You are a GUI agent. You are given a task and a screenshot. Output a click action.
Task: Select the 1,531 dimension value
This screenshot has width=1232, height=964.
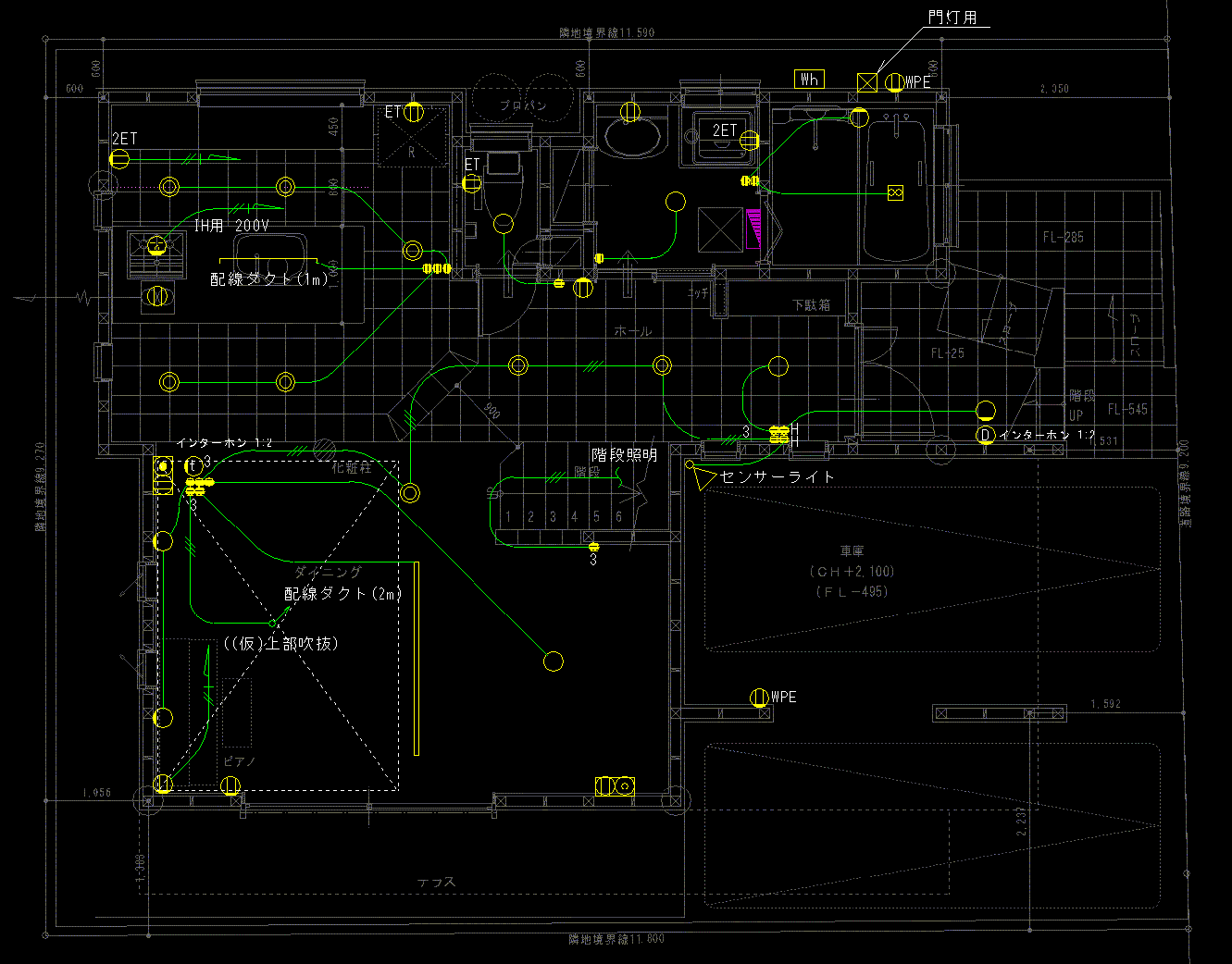tap(1103, 441)
